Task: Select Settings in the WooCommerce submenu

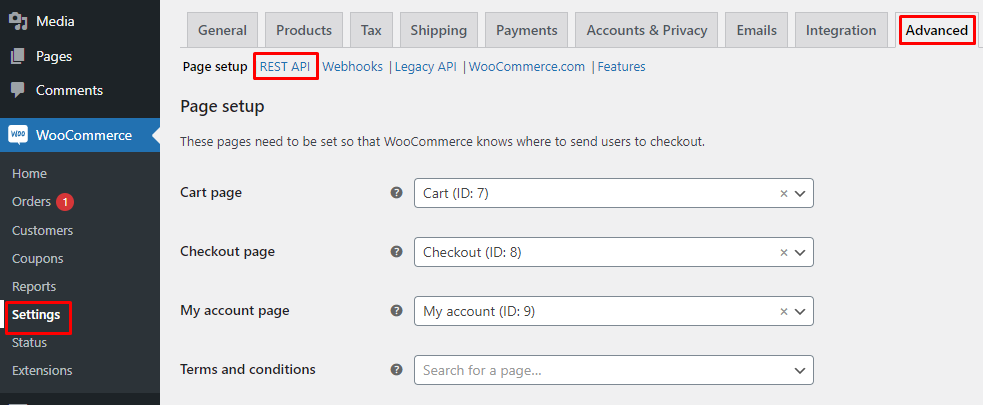Action: [x=36, y=315]
